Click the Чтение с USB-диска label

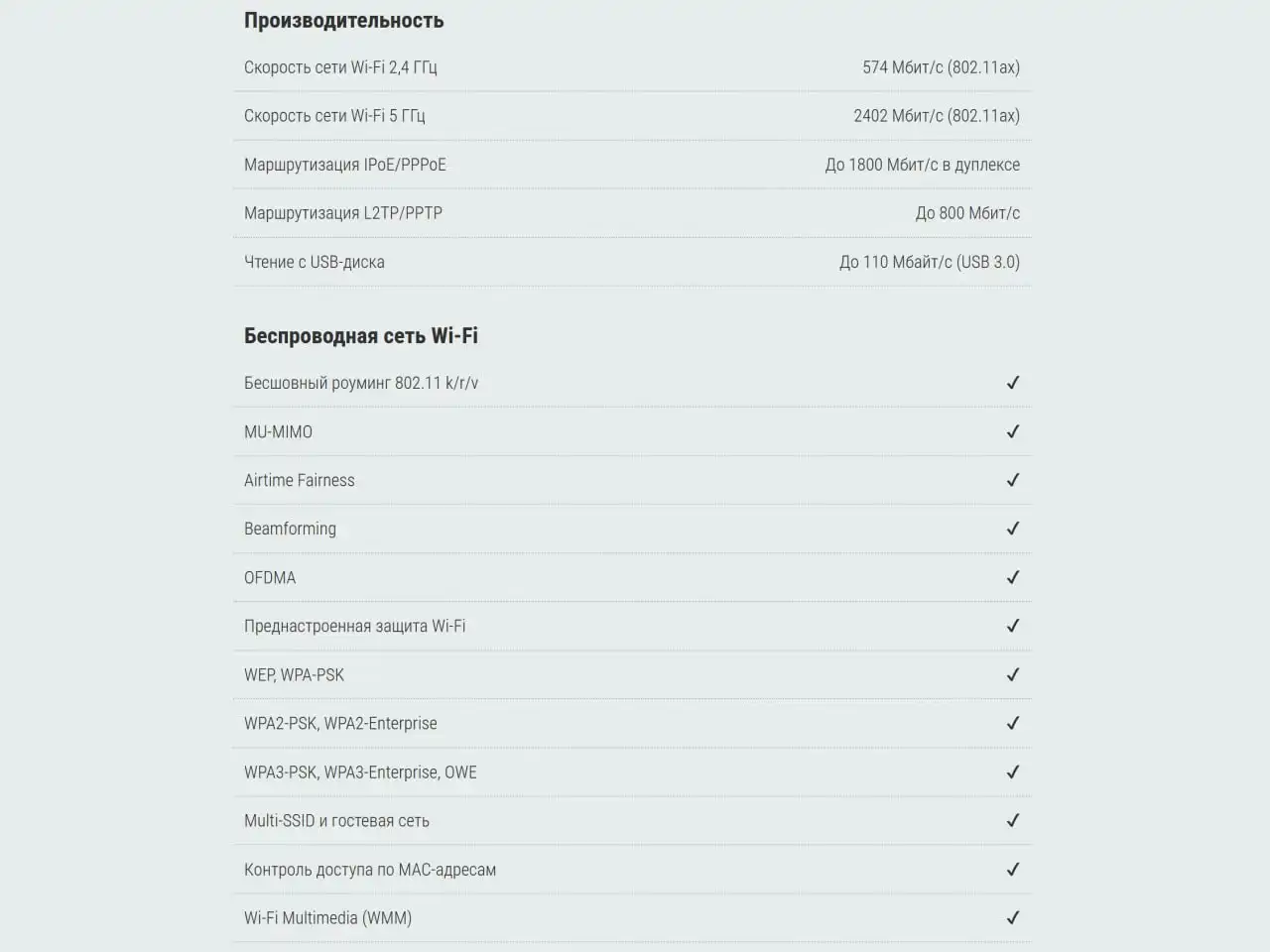click(x=315, y=262)
